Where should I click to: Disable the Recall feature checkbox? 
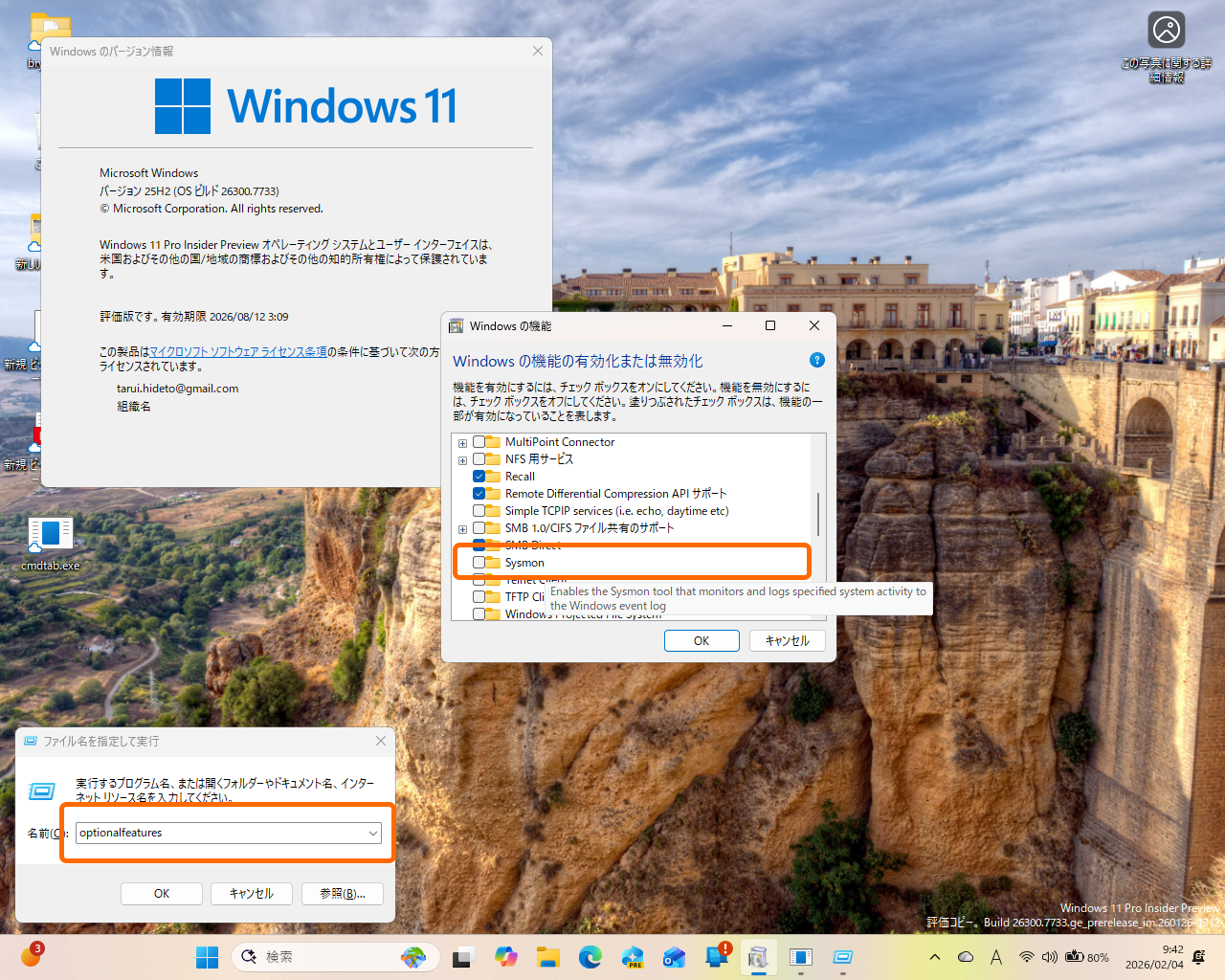(x=477, y=476)
